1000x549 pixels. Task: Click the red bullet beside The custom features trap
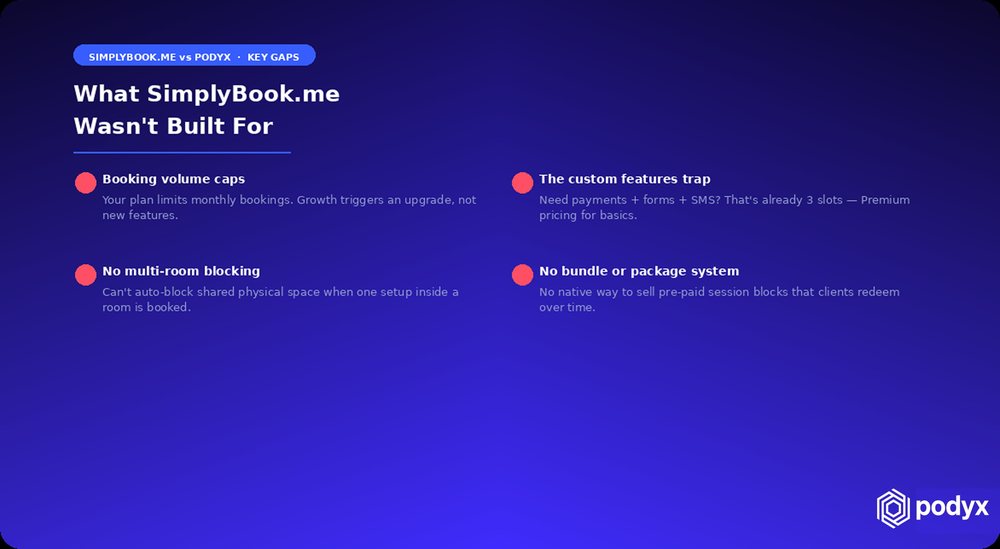(522, 183)
